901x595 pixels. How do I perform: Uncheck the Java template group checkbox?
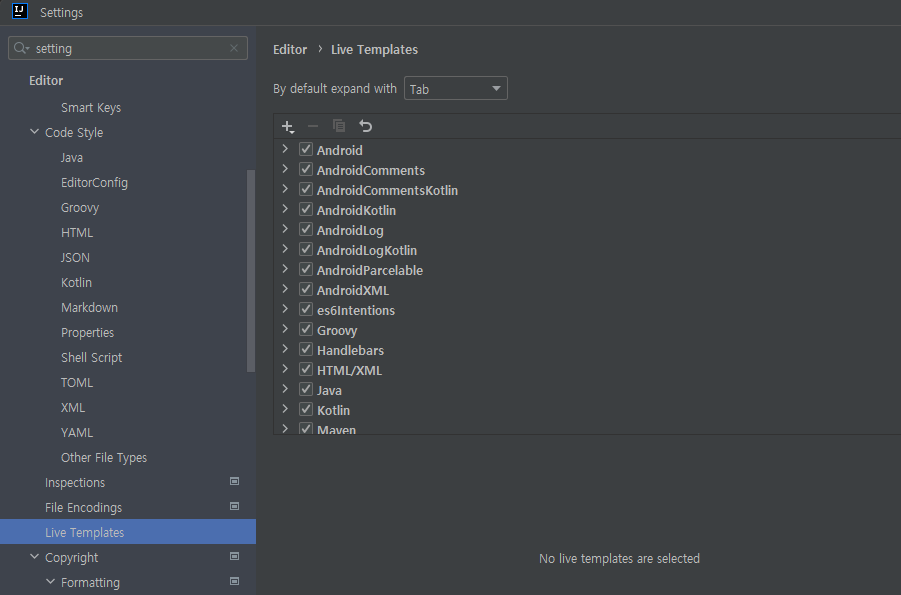click(306, 390)
